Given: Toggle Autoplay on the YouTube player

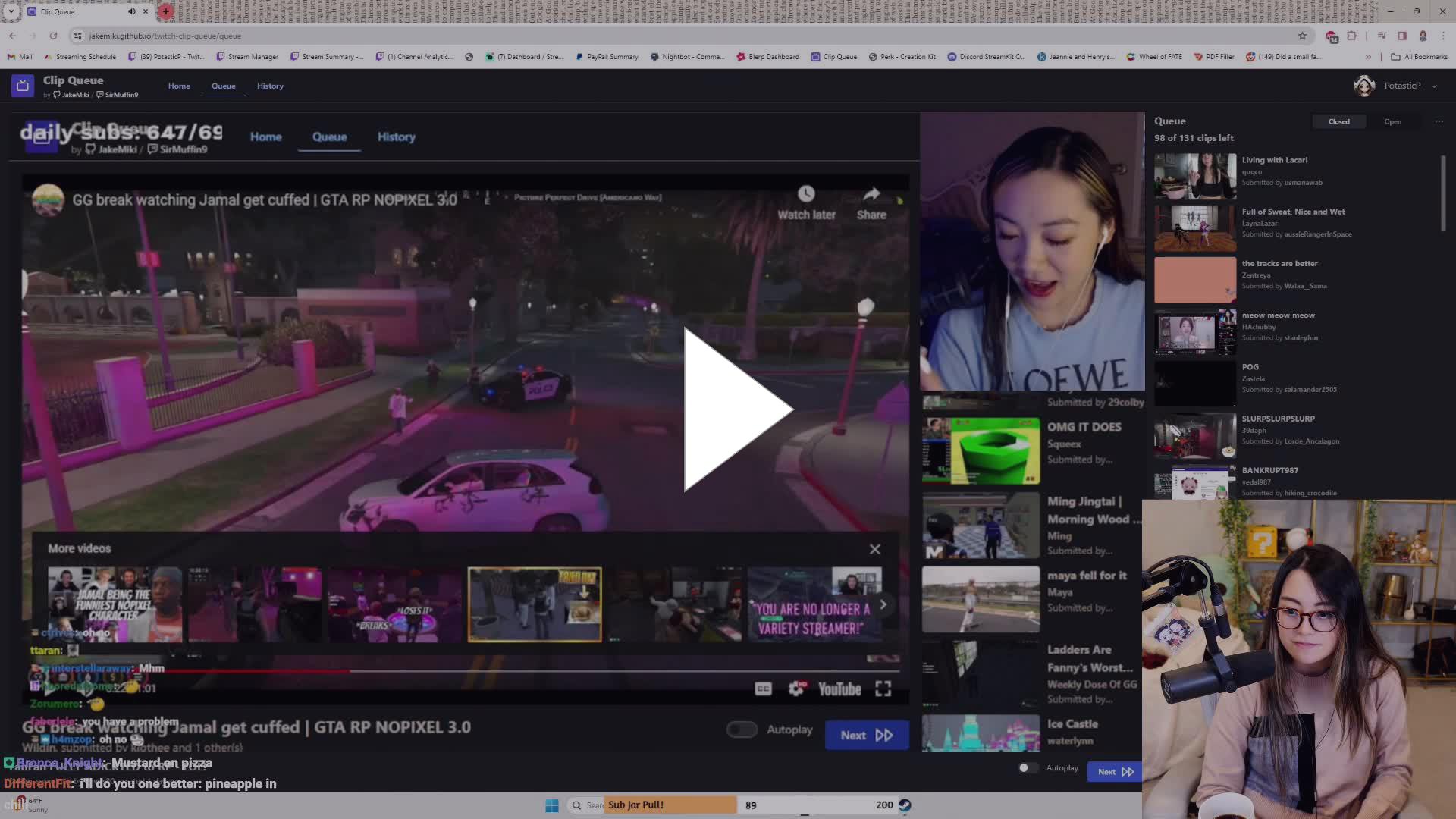Looking at the screenshot, I should 742,729.
